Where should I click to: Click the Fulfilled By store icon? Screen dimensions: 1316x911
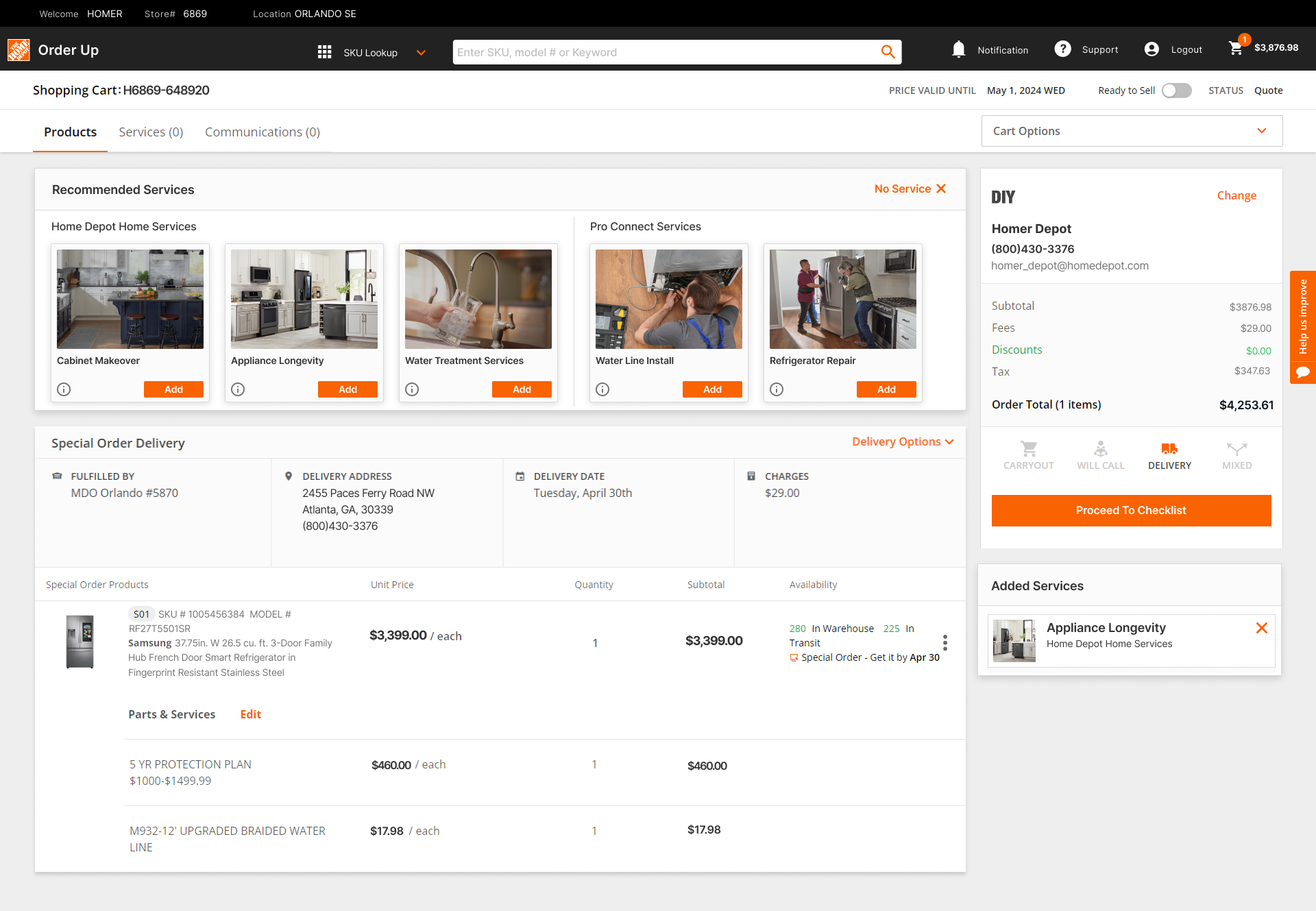tap(58, 476)
